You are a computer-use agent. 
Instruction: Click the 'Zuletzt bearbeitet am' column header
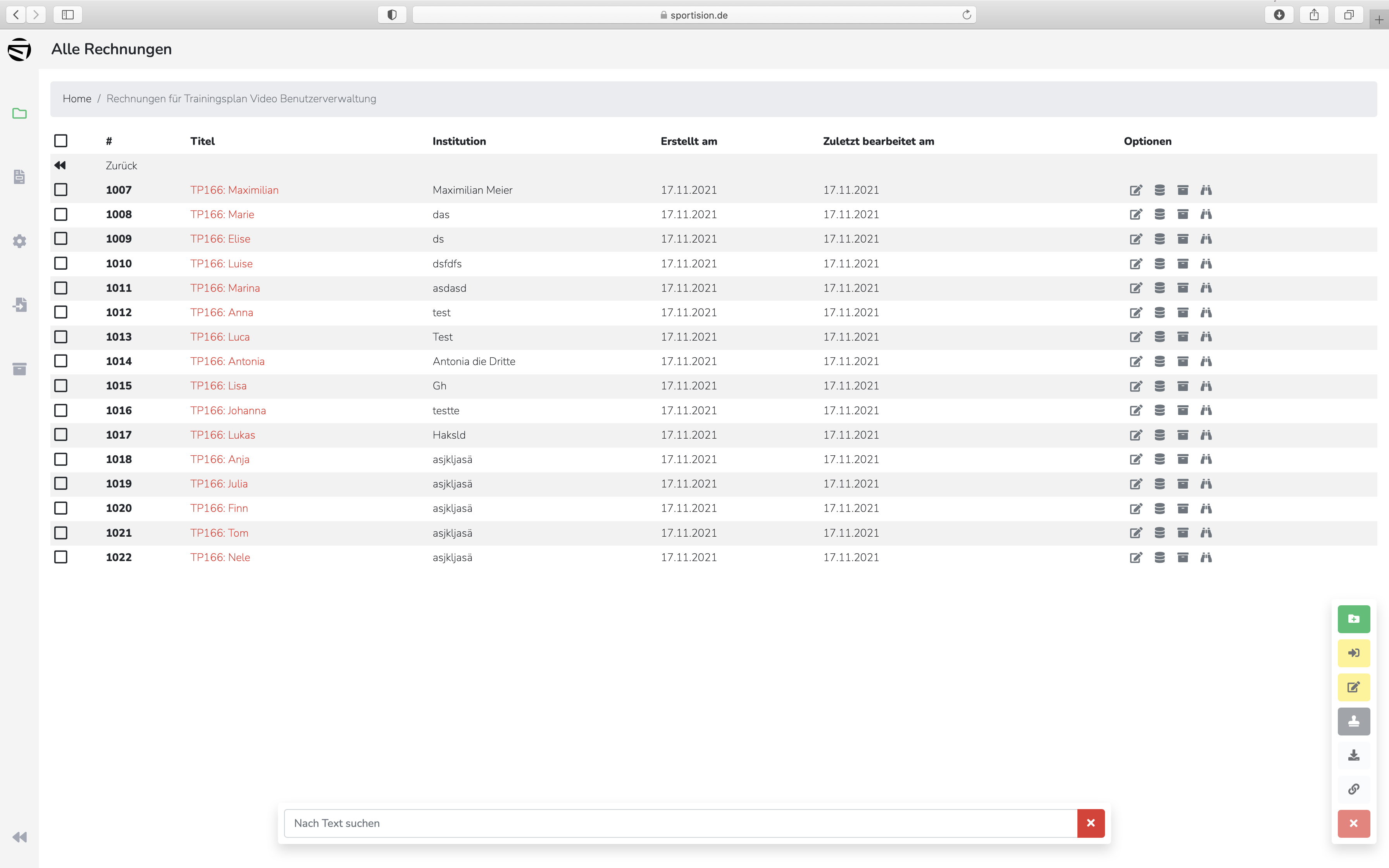coord(878,141)
